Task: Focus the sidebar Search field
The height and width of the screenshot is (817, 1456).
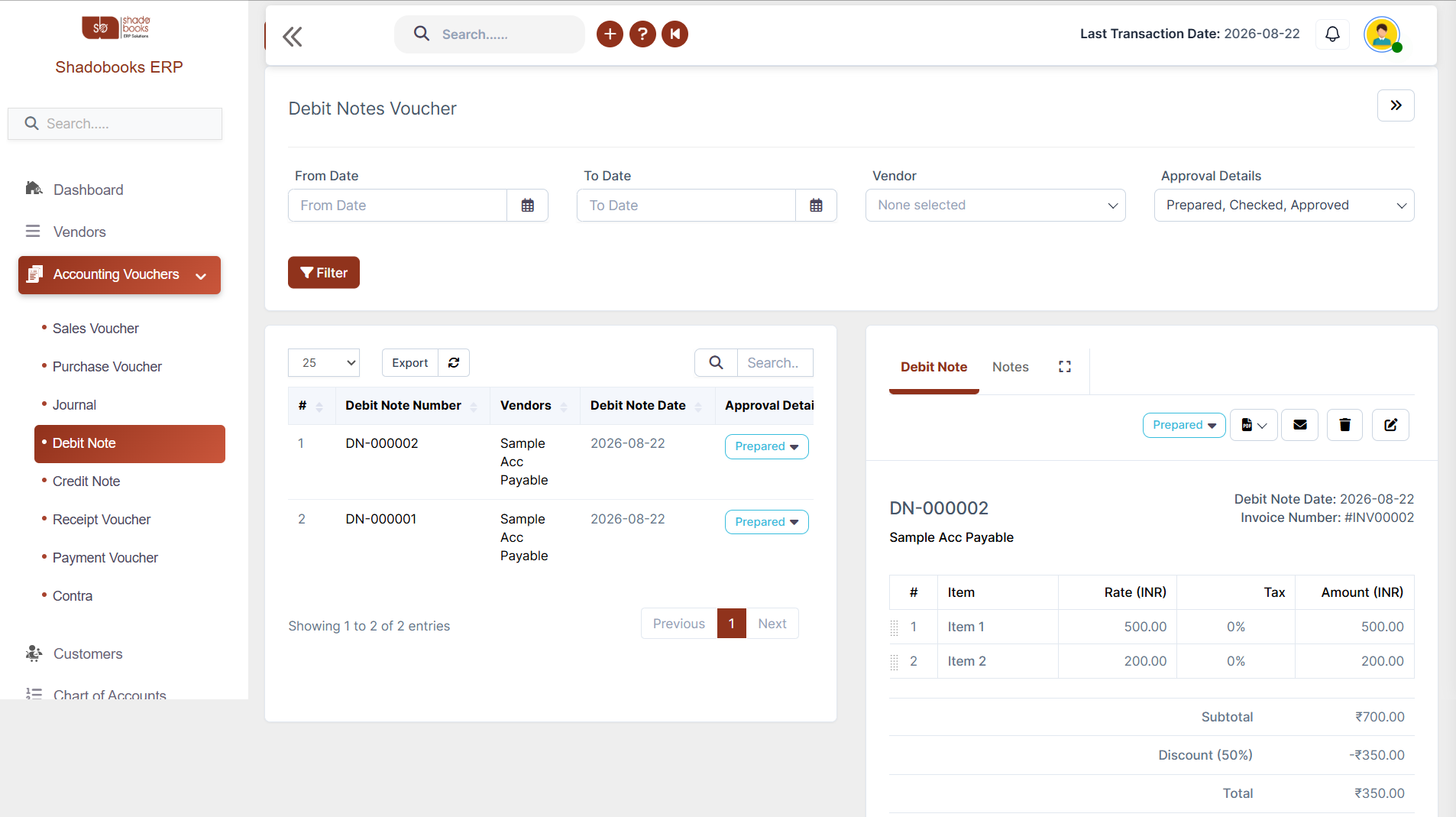Action: [x=115, y=124]
